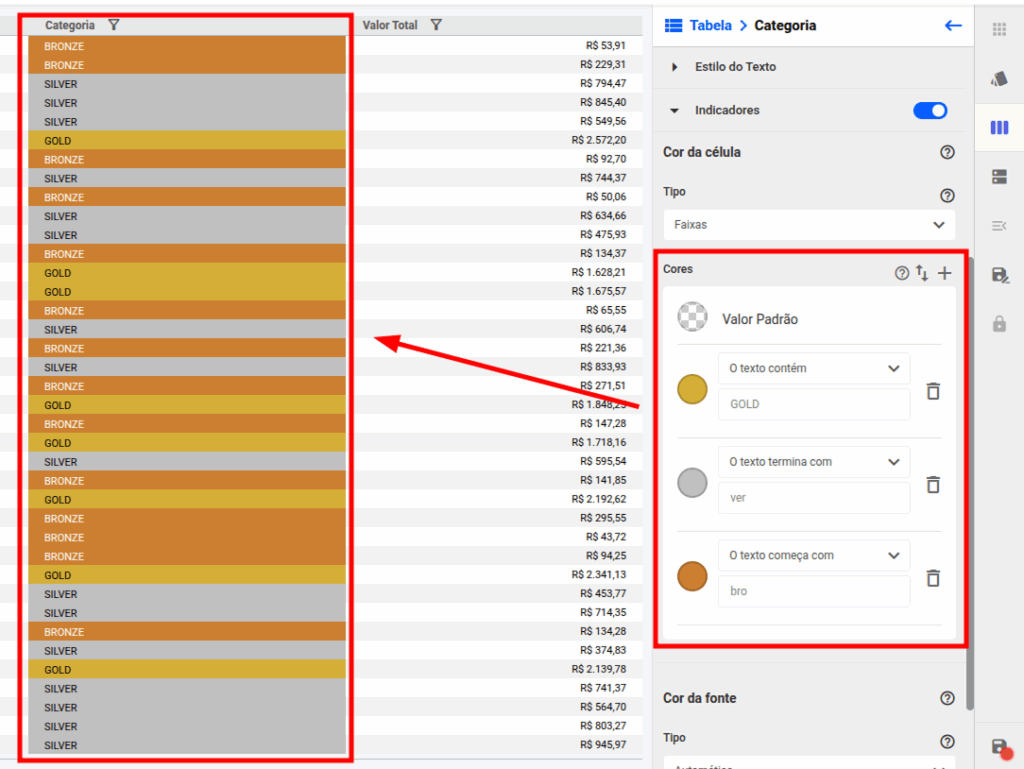
Task: Delete the GOLD color rule
Action: pyautogui.click(x=933, y=391)
